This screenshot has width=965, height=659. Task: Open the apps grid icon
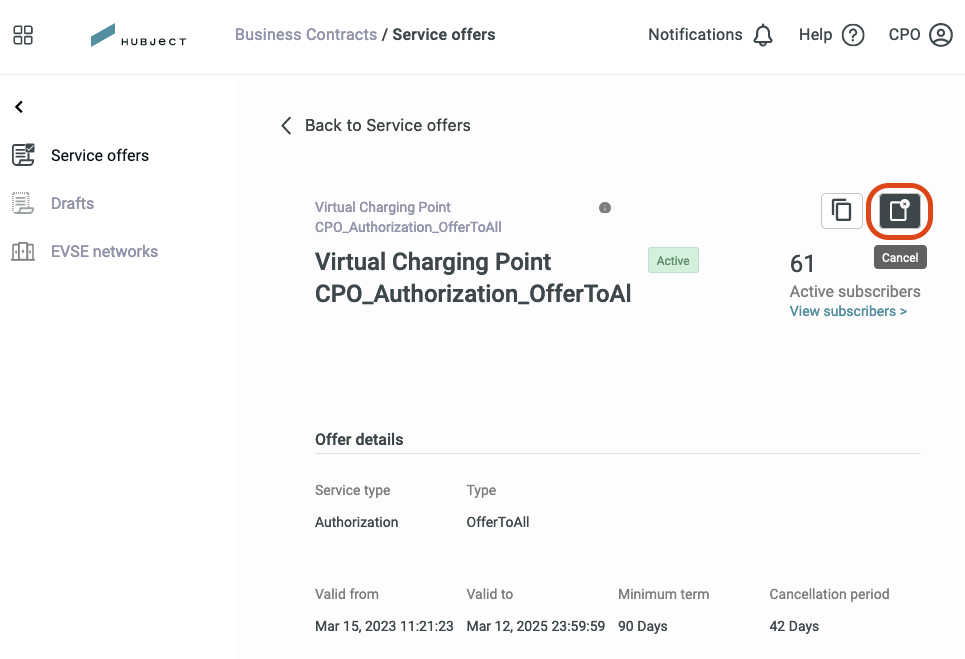[23, 35]
